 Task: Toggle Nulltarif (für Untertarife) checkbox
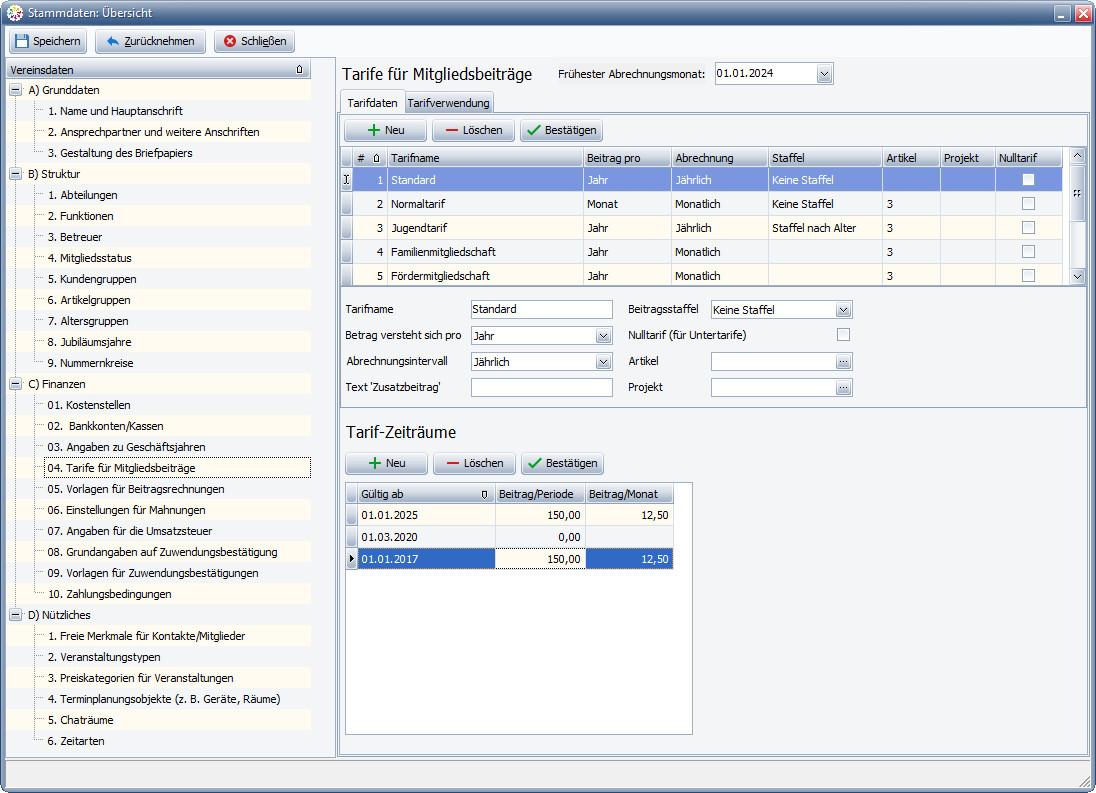[x=844, y=335]
